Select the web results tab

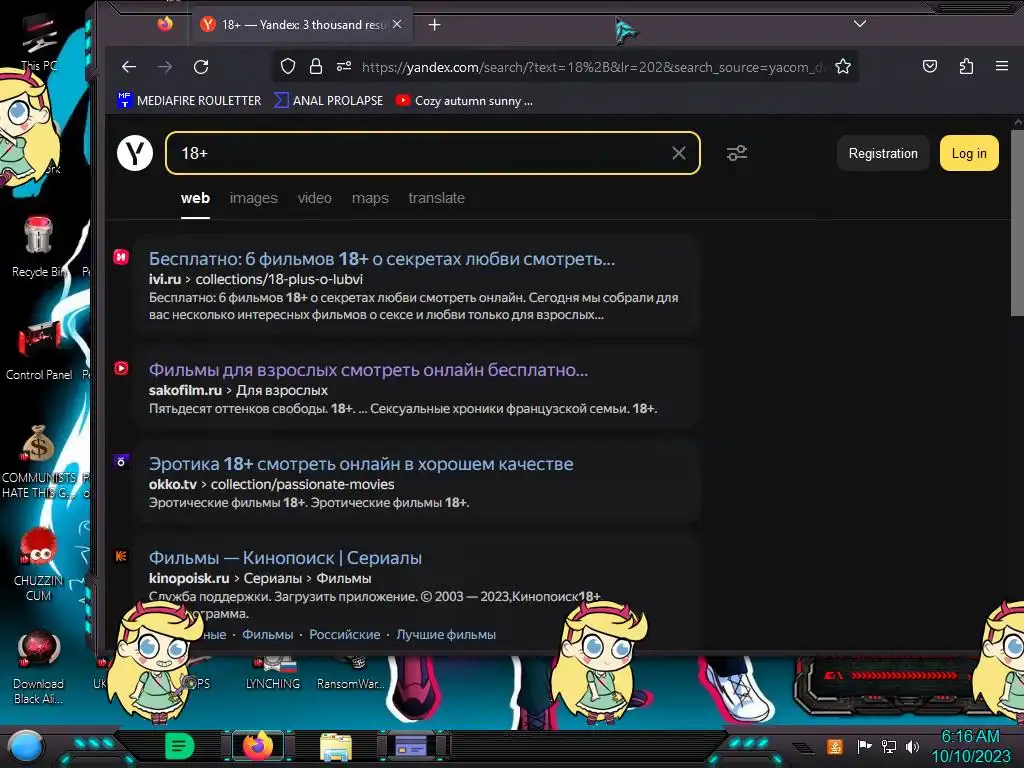(x=195, y=198)
